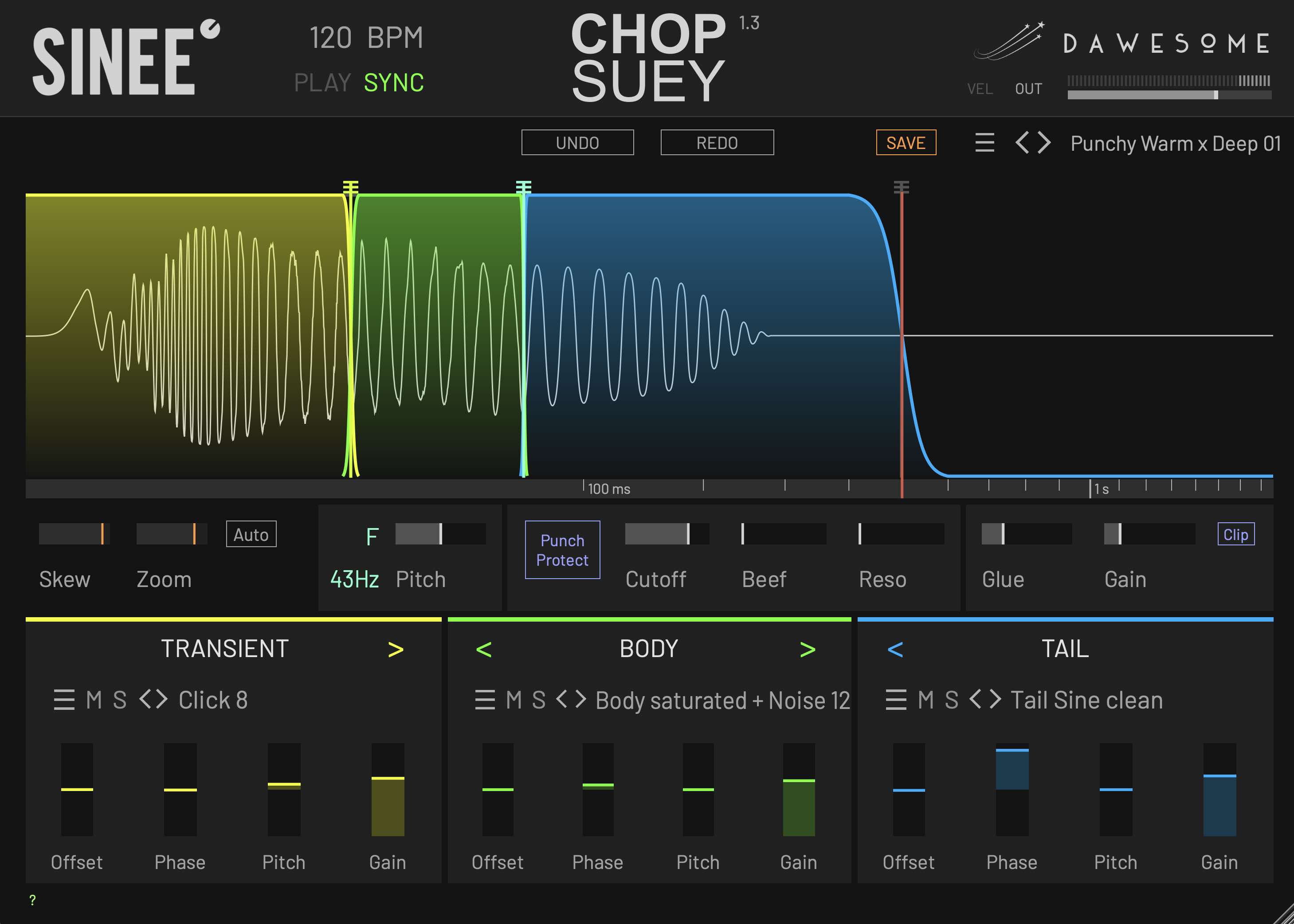Select the TAIL section header
This screenshot has width=1294, height=924.
point(1065,649)
